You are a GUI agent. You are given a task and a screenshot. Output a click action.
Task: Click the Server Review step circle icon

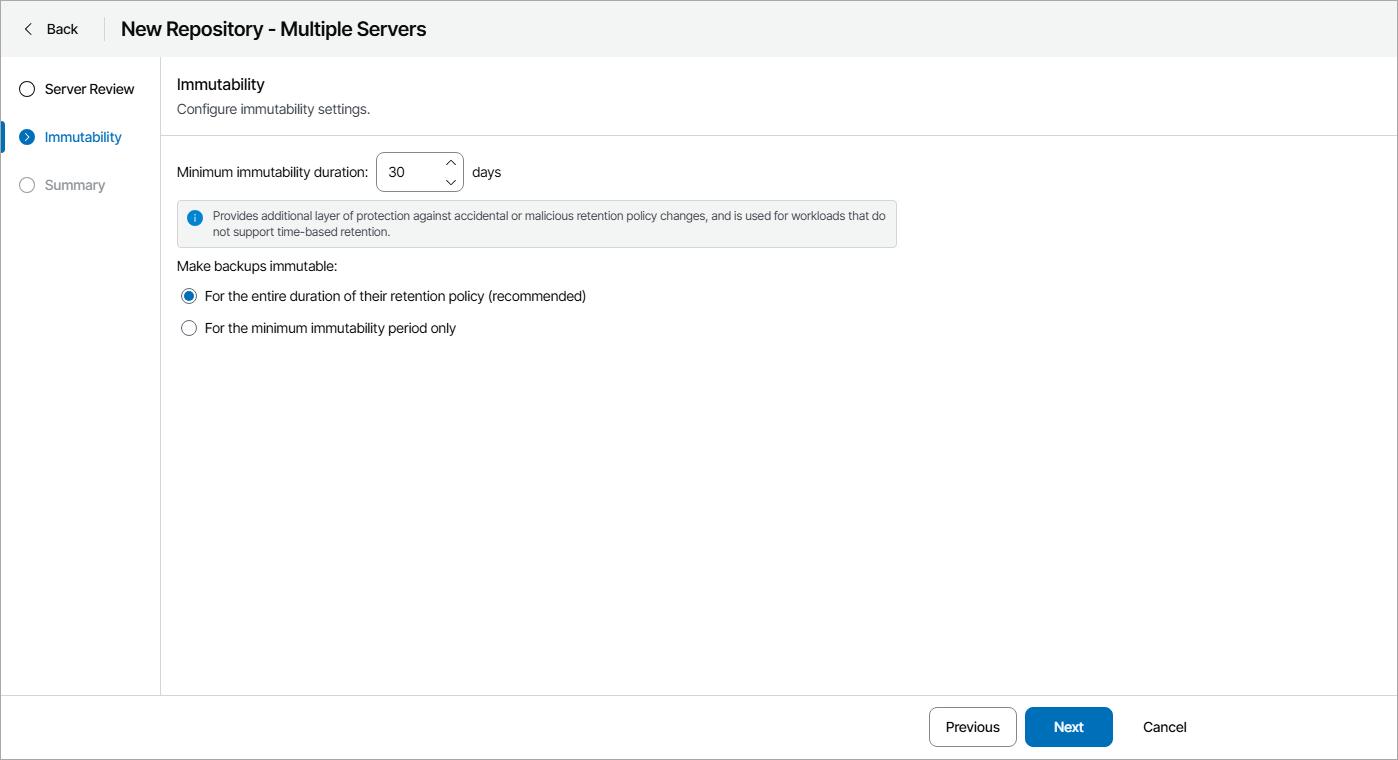tap(26, 89)
